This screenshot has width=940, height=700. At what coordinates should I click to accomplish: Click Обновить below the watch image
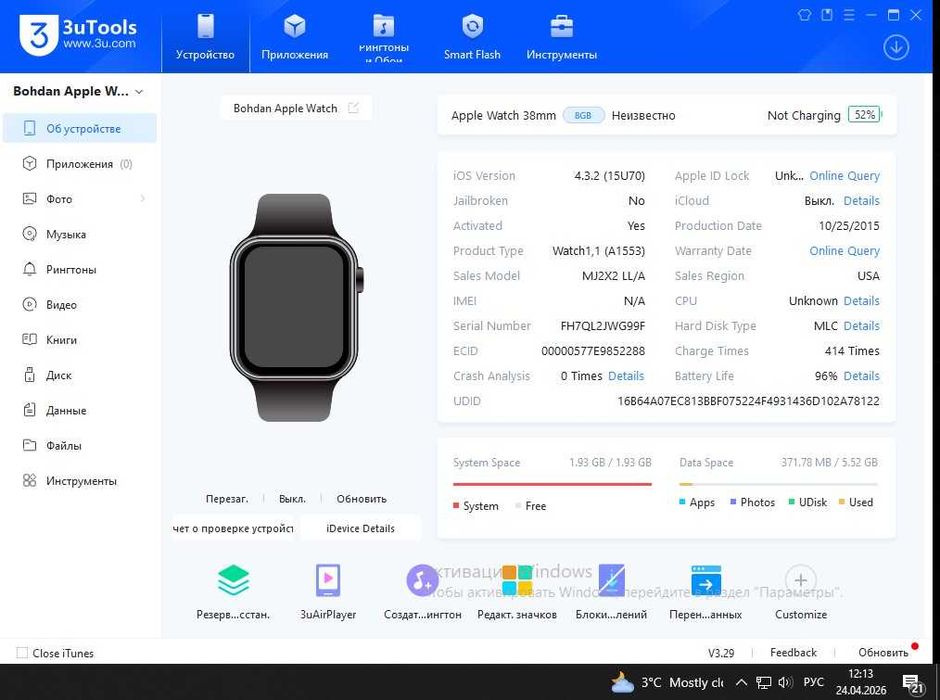point(361,499)
